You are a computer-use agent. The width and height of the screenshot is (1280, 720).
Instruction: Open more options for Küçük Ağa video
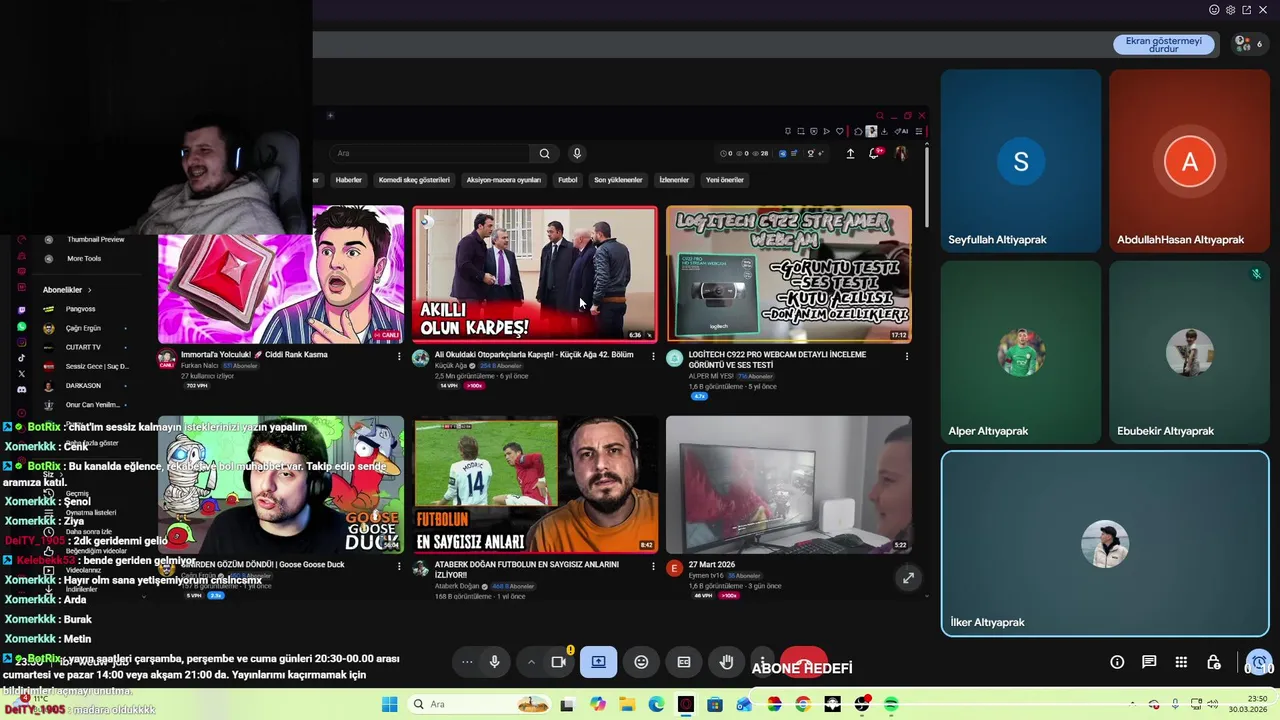(x=653, y=356)
